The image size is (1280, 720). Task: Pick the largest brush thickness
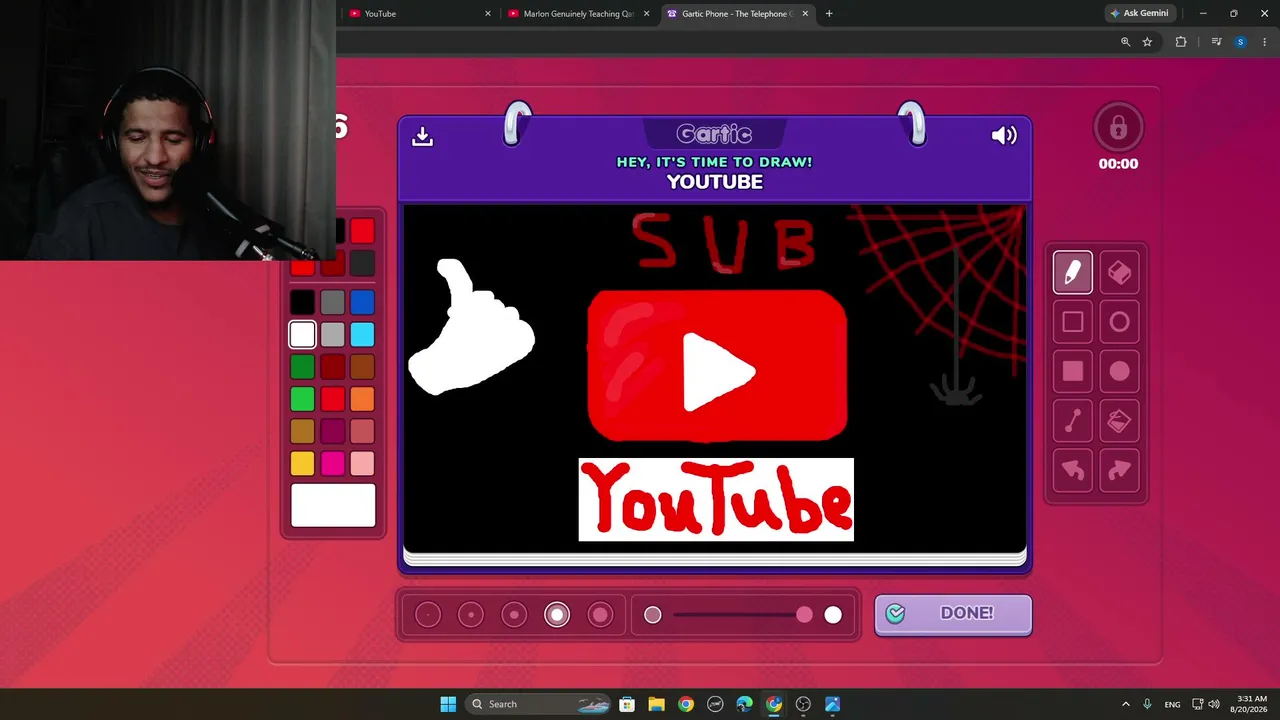(x=600, y=615)
